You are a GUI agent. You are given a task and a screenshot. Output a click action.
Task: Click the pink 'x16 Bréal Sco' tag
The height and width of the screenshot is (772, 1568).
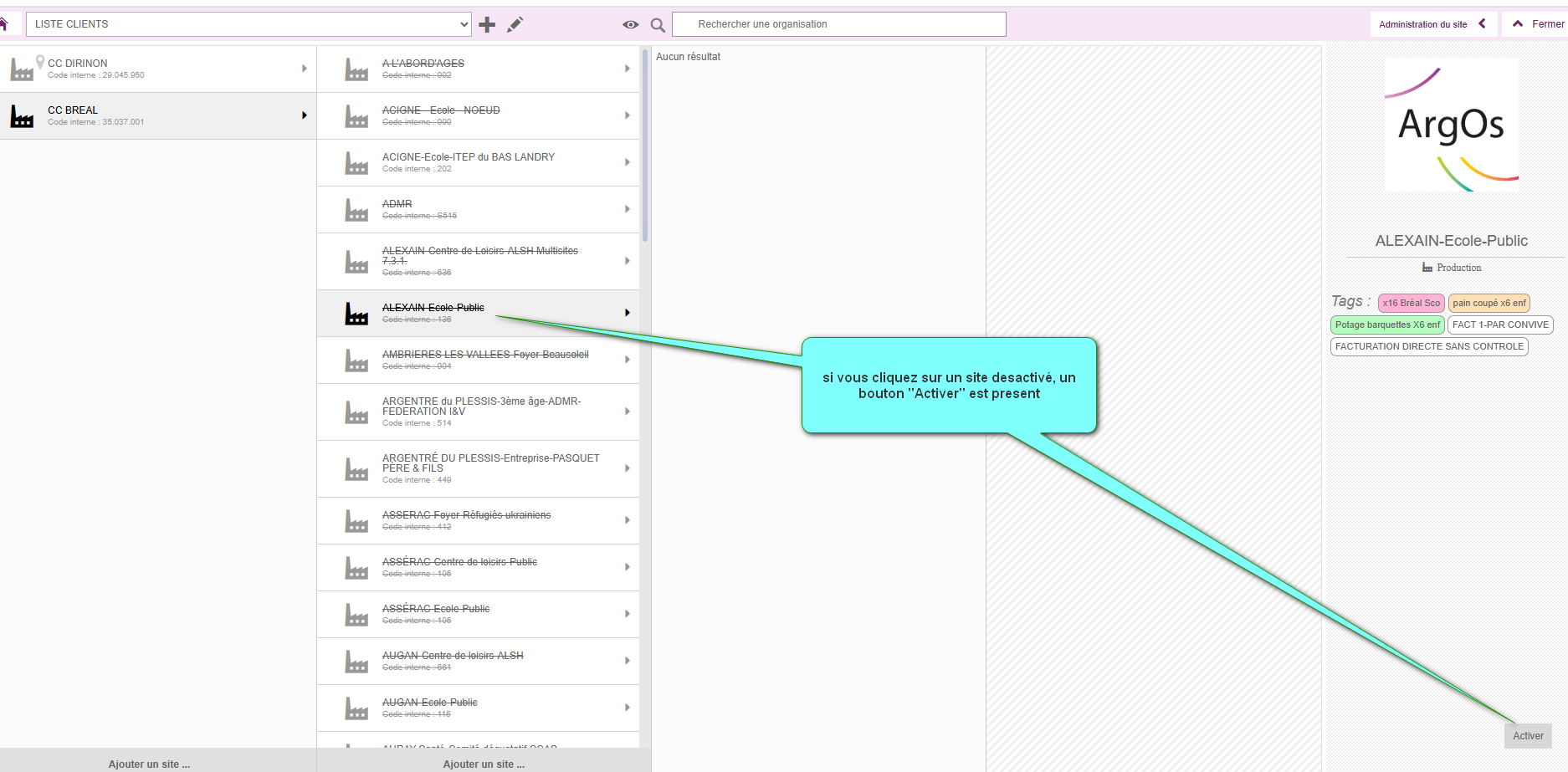(x=1411, y=303)
